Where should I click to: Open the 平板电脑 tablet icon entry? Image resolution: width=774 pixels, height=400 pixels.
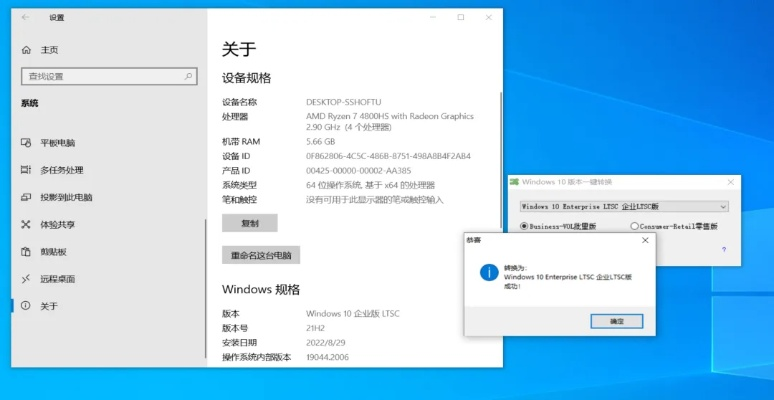coord(26,143)
